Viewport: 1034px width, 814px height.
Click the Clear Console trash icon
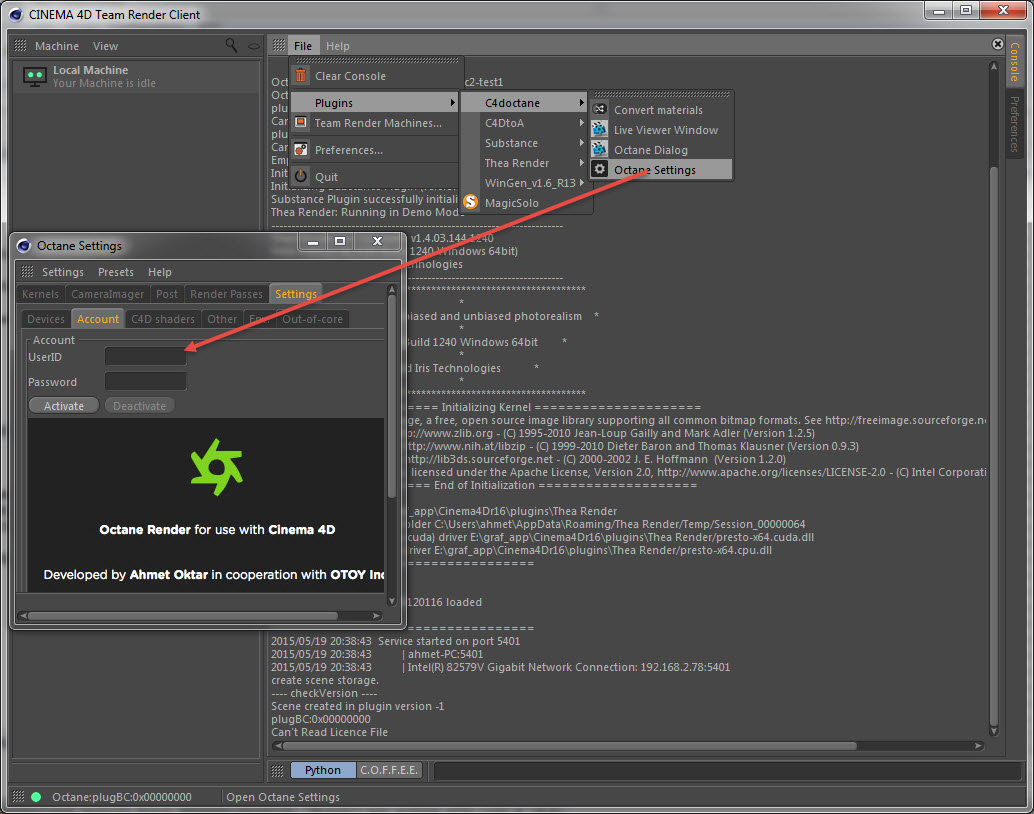tap(301, 76)
